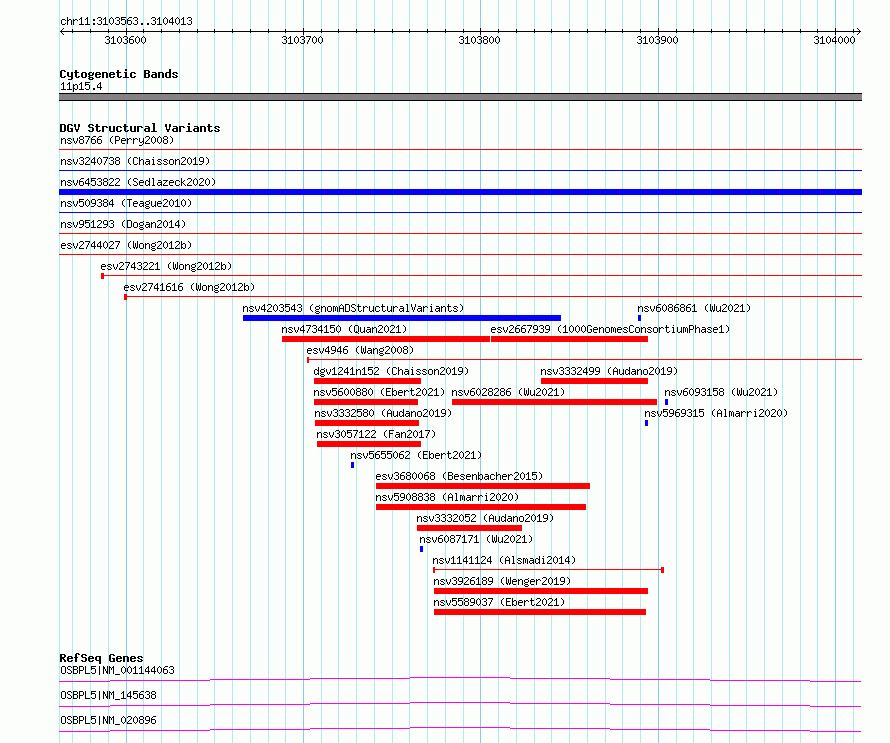Click the red nsv3057122 (Fan2017) bar
Screen dimensions: 890x743
coord(369,444)
